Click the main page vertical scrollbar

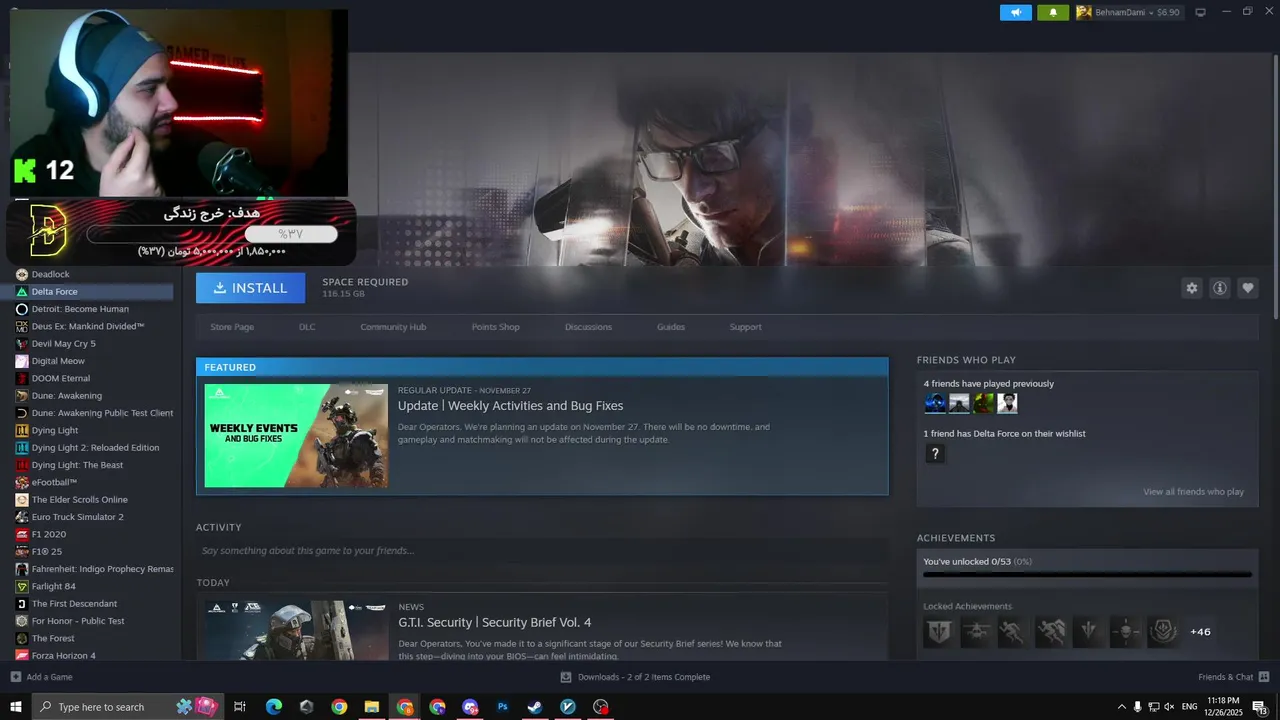1275,185
